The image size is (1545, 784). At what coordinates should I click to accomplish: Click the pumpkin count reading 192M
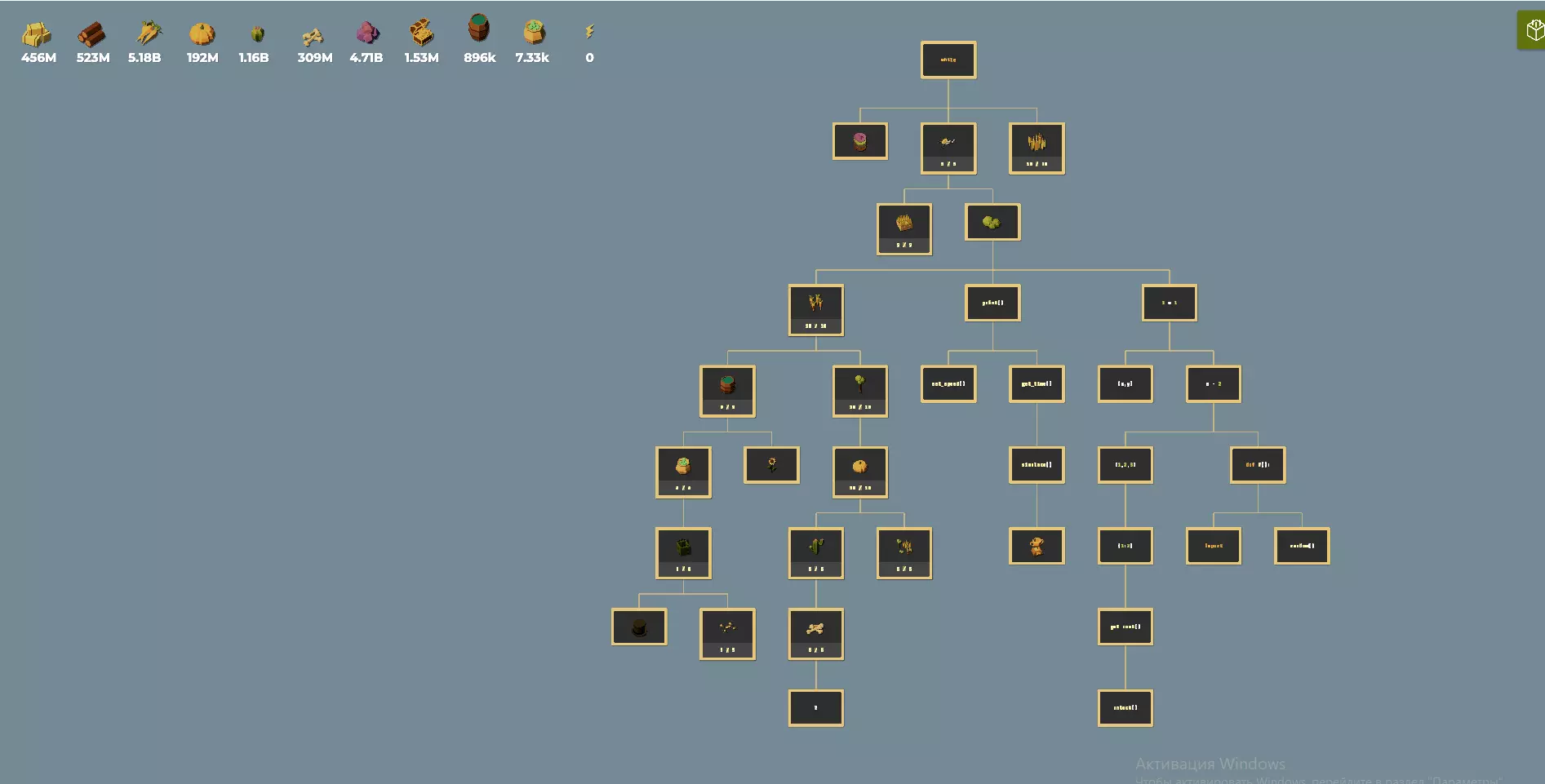coord(202,57)
